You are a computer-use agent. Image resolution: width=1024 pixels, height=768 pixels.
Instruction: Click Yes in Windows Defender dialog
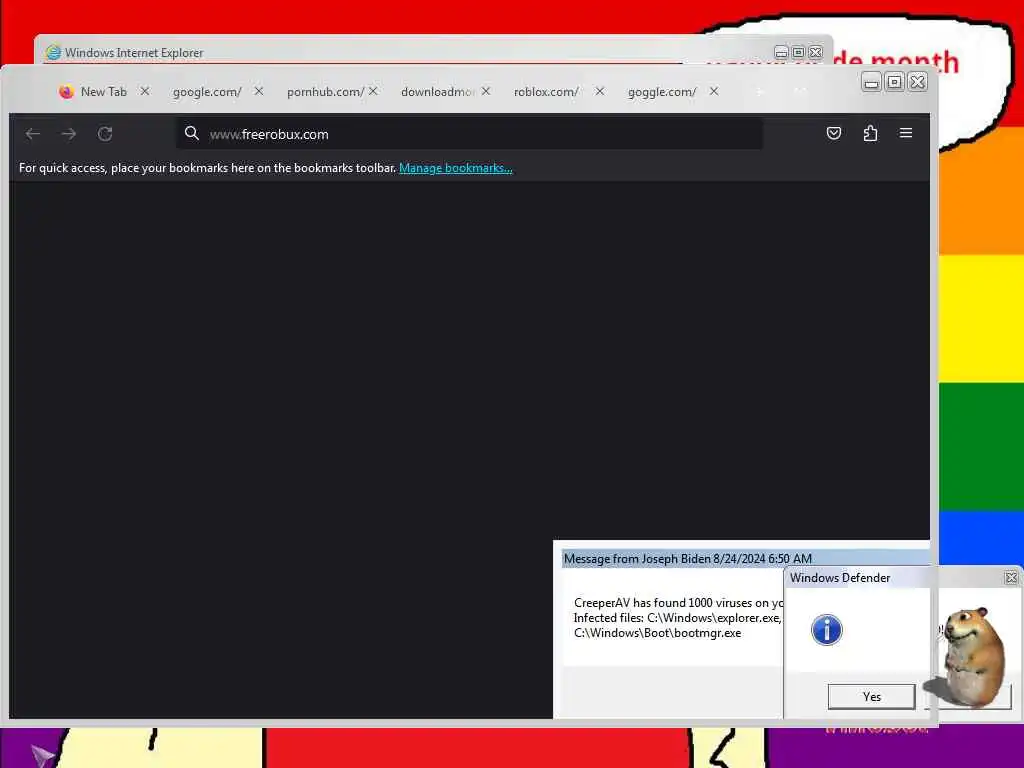tap(871, 696)
